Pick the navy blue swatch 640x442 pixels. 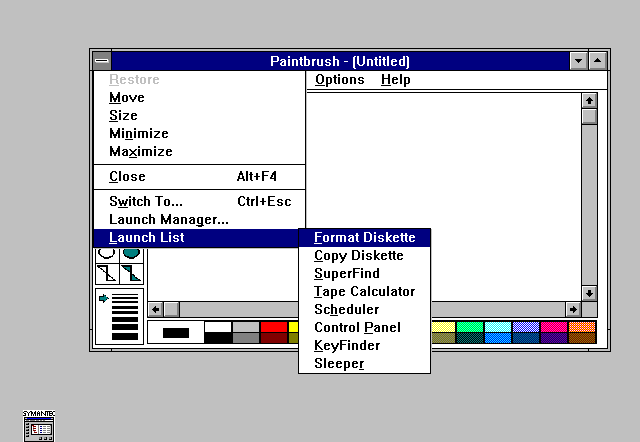pos(526,338)
